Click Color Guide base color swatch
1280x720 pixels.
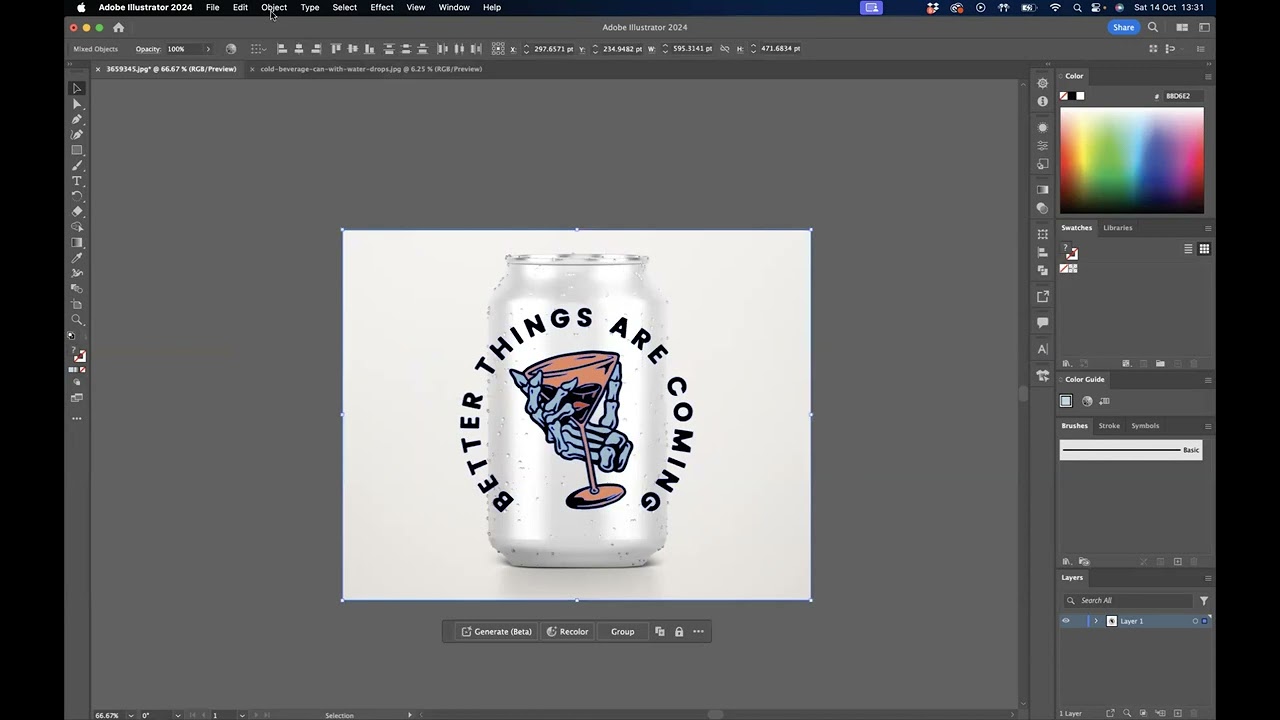[x=1066, y=401]
